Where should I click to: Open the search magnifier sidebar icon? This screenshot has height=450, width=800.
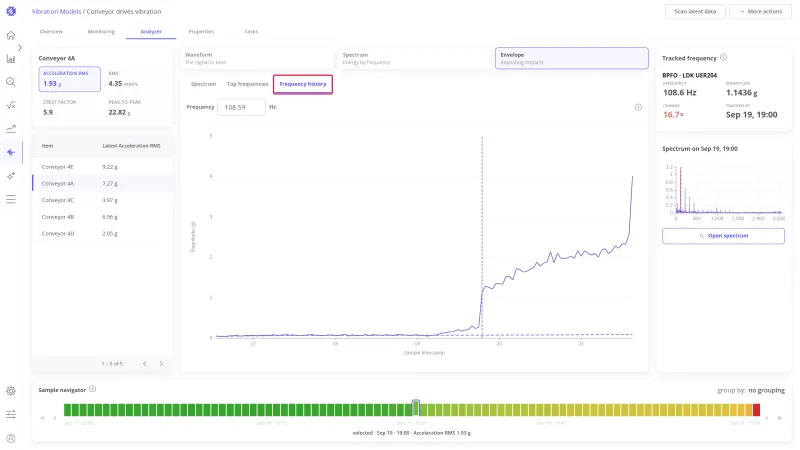click(x=11, y=82)
